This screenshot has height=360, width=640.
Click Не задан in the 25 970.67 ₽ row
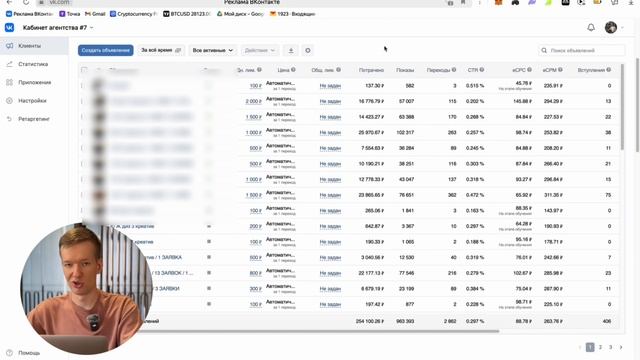[x=330, y=133]
